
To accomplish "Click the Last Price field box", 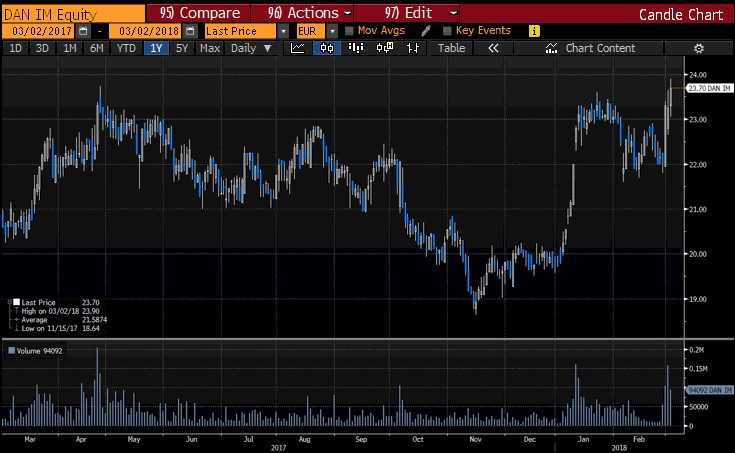I will click(x=240, y=31).
